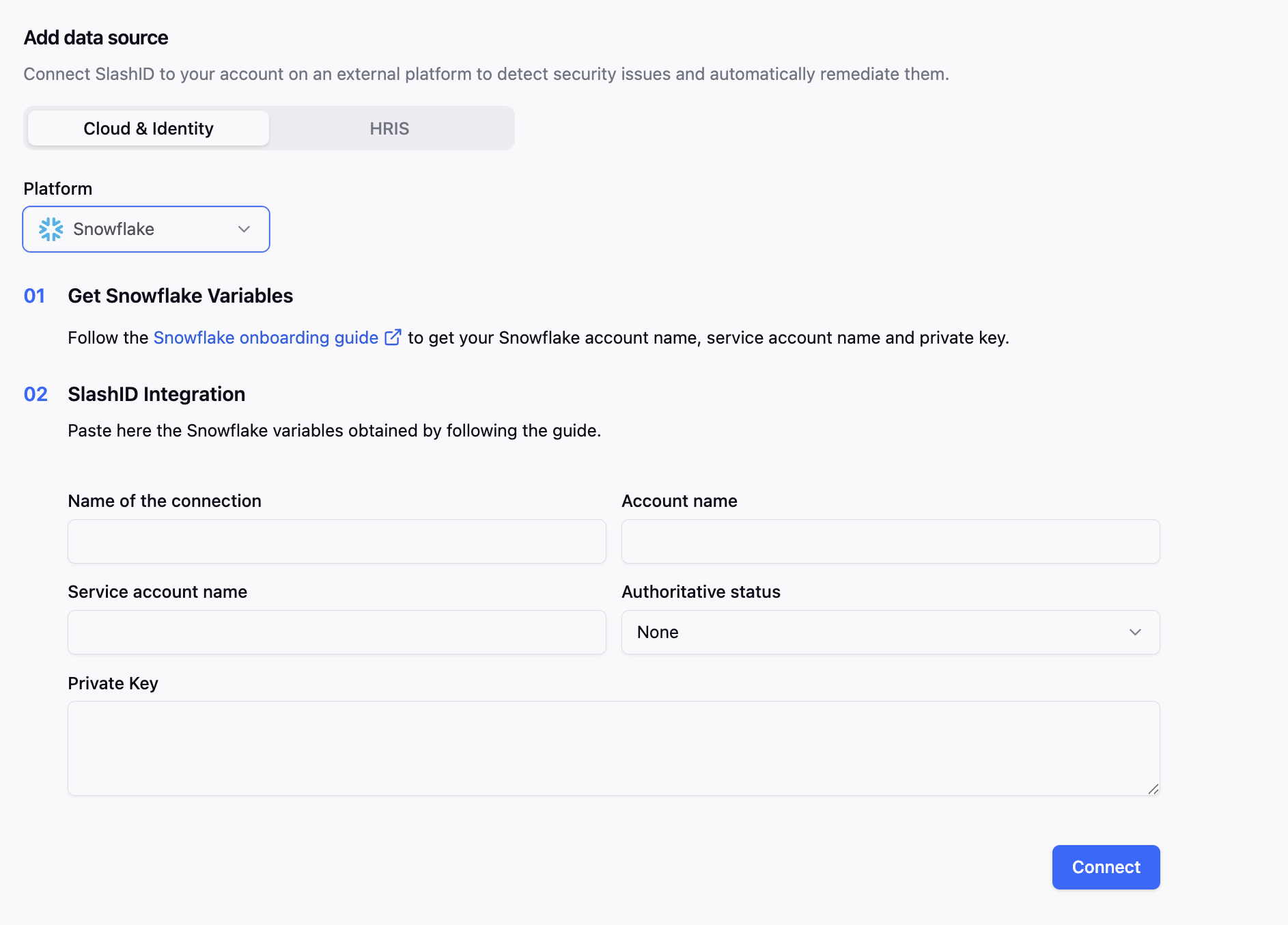Open the Authoritative status dropdown showing None
Viewport: 1288px width, 925px height.
point(890,632)
